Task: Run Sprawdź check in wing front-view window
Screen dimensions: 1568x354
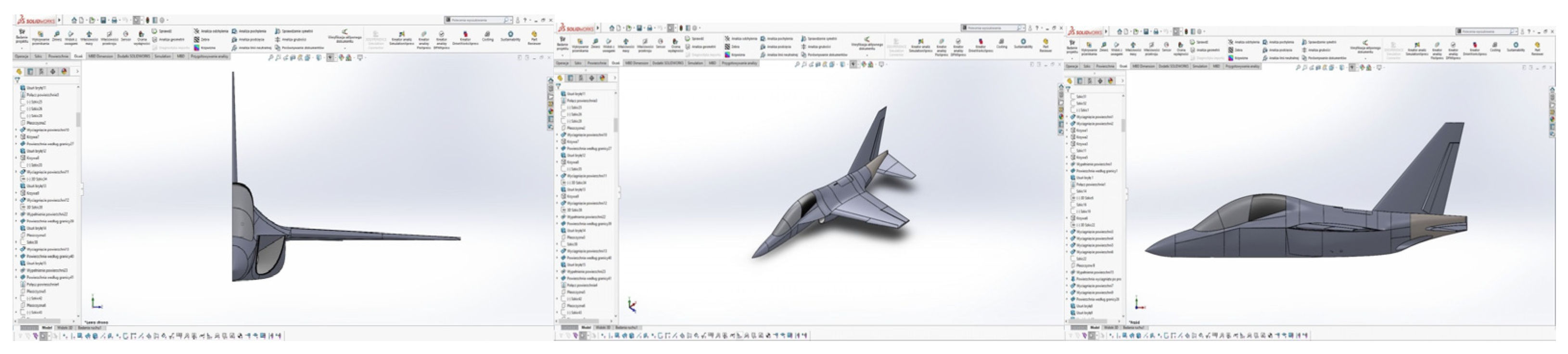Action: click(x=163, y=31)
